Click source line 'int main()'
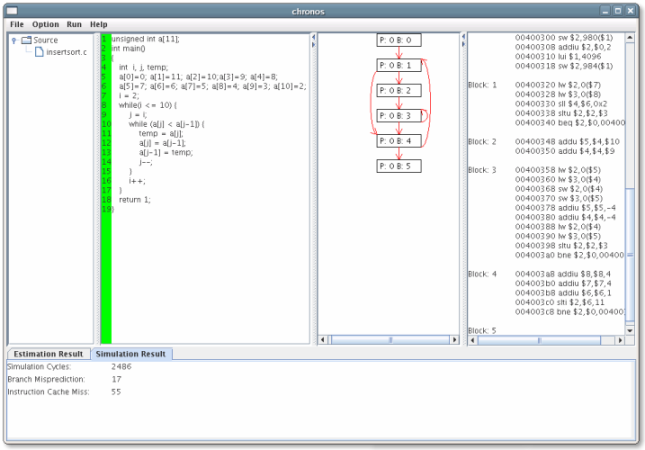Viewport: 645px width, 450px height. [128, 49]
